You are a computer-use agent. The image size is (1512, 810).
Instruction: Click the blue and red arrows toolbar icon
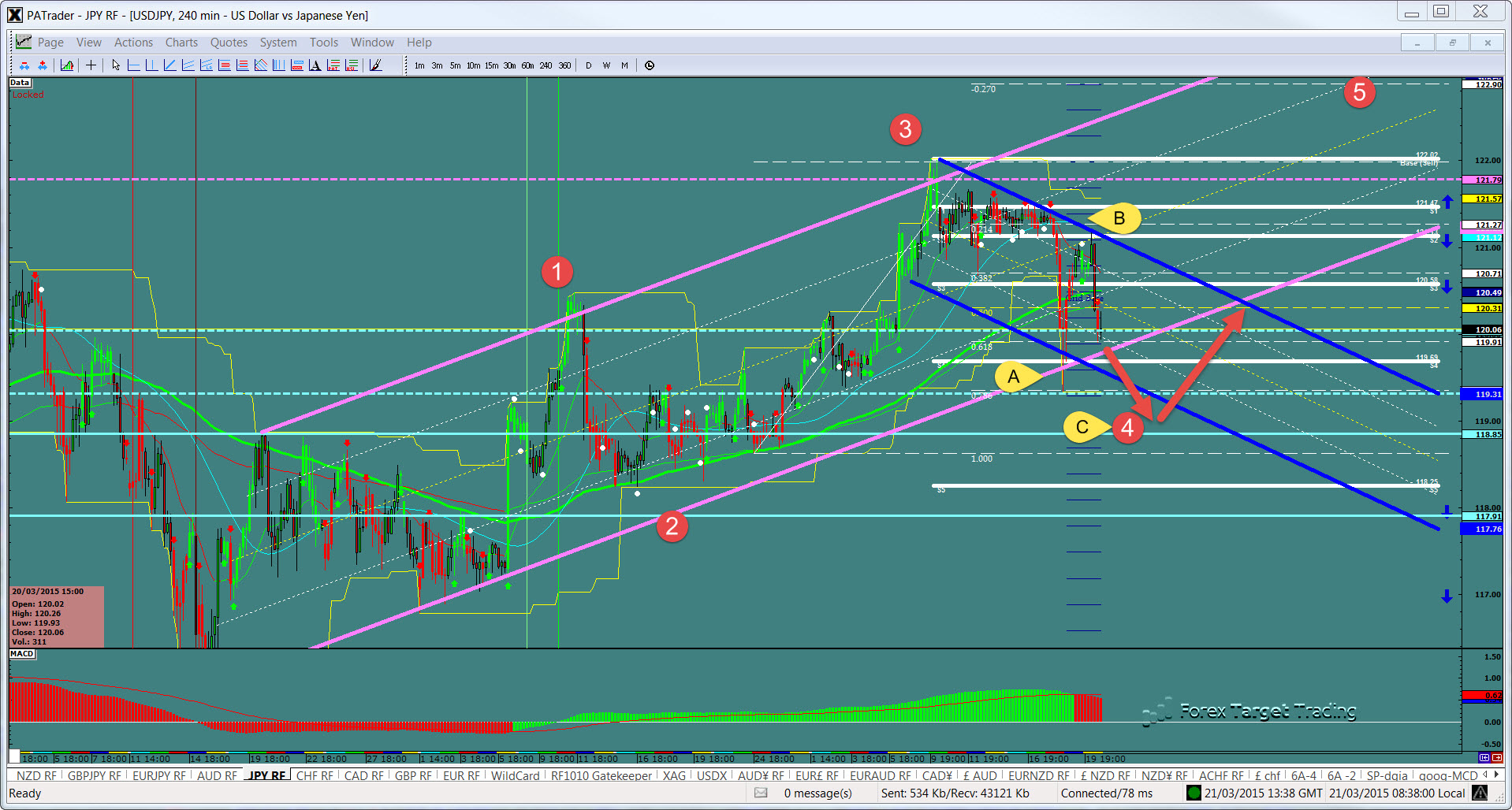coord(43,65)
